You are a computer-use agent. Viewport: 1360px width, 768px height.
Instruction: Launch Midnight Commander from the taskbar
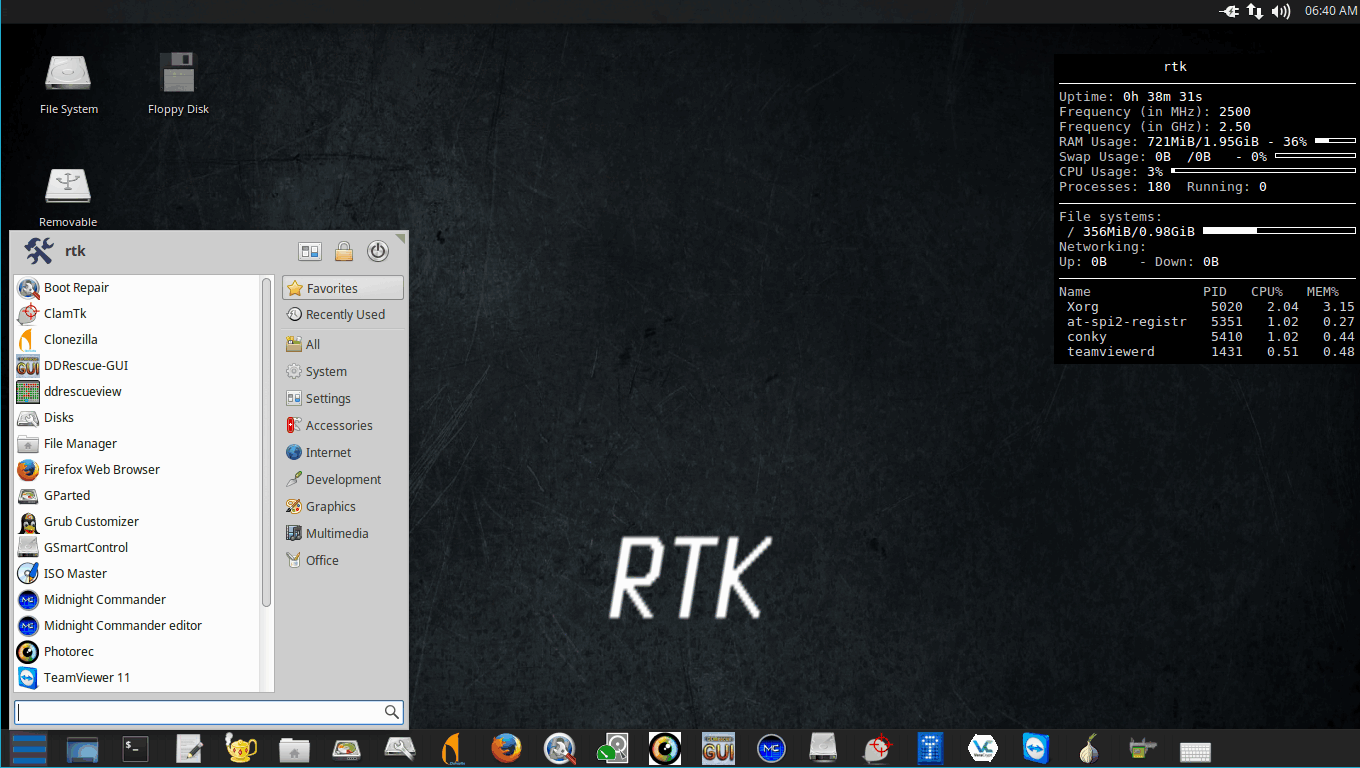(771, 749)
